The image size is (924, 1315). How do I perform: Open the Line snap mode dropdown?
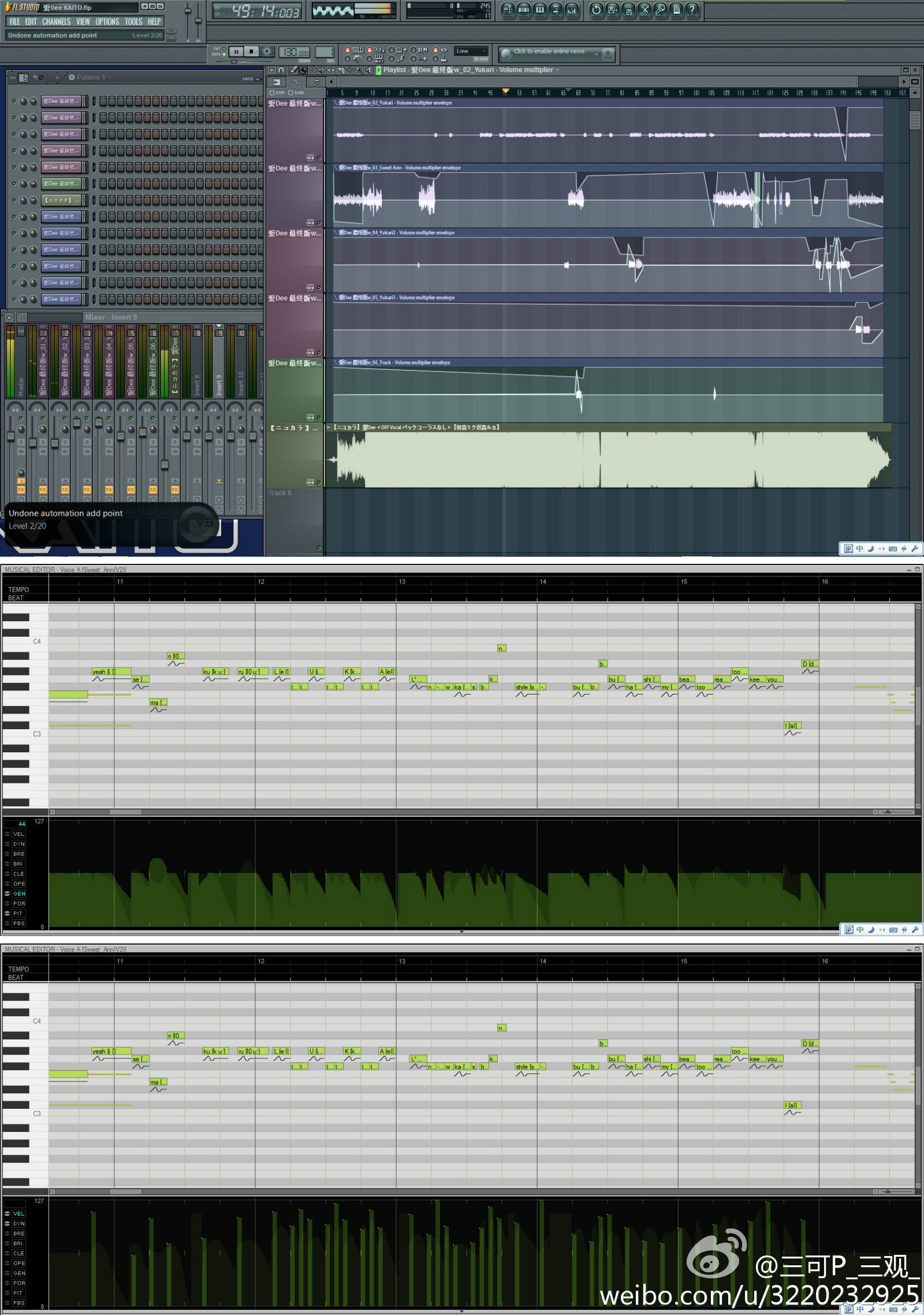pyautogui.click(x=471, y=51)
